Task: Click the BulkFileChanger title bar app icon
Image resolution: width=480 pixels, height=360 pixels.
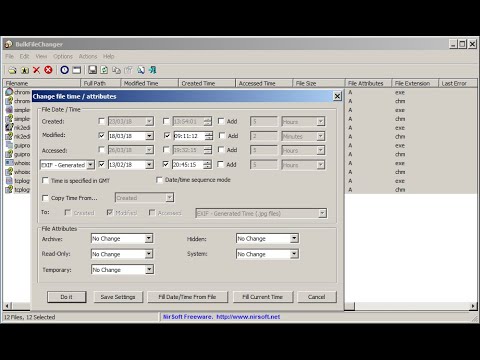Action: point(9,44)
